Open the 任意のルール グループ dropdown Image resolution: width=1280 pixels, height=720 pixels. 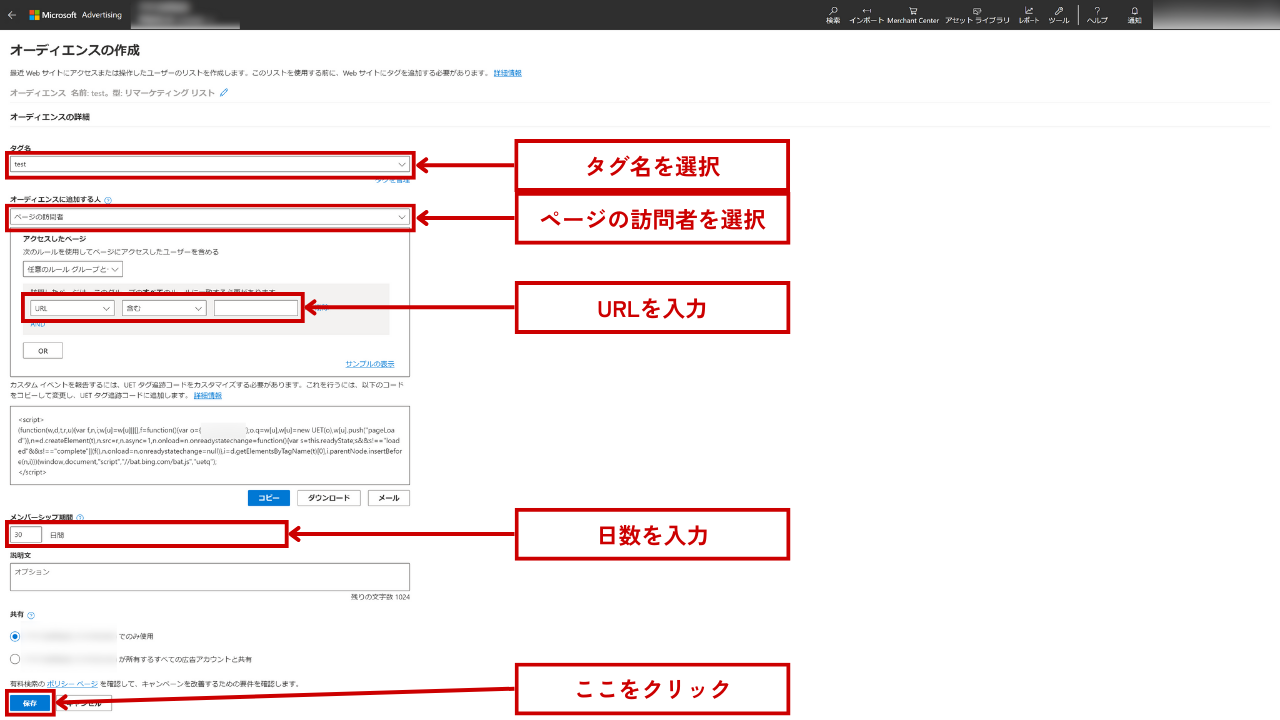coord(73,269)
